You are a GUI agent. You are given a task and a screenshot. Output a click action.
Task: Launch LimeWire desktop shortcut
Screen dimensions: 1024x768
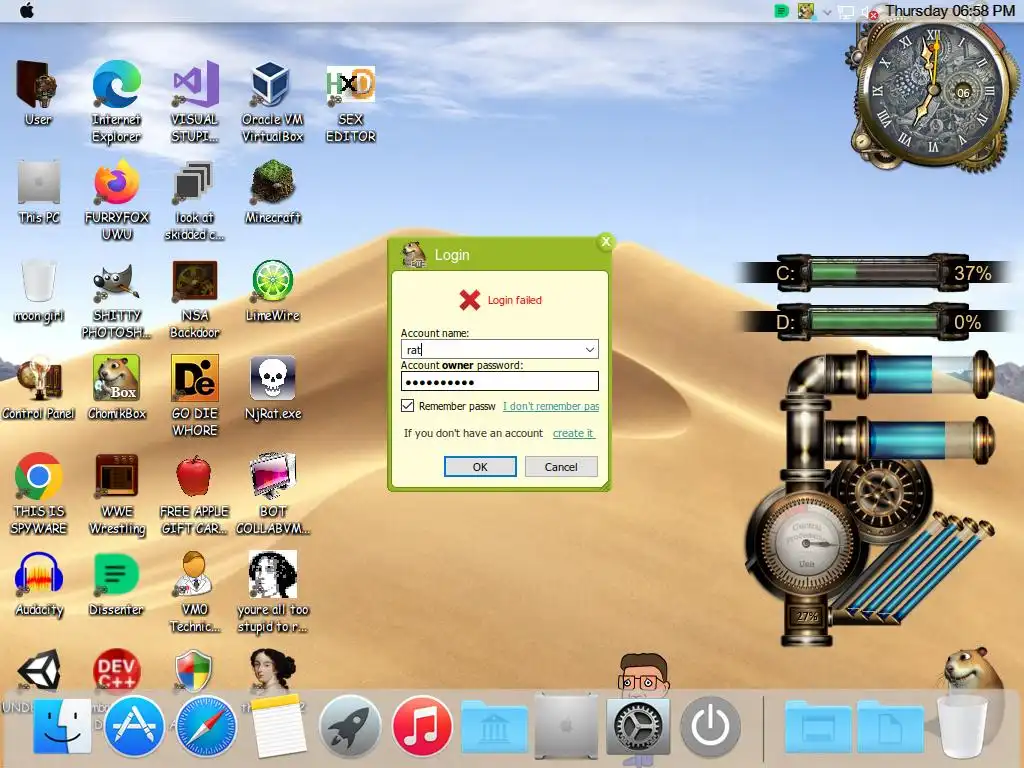pos(272,290)
